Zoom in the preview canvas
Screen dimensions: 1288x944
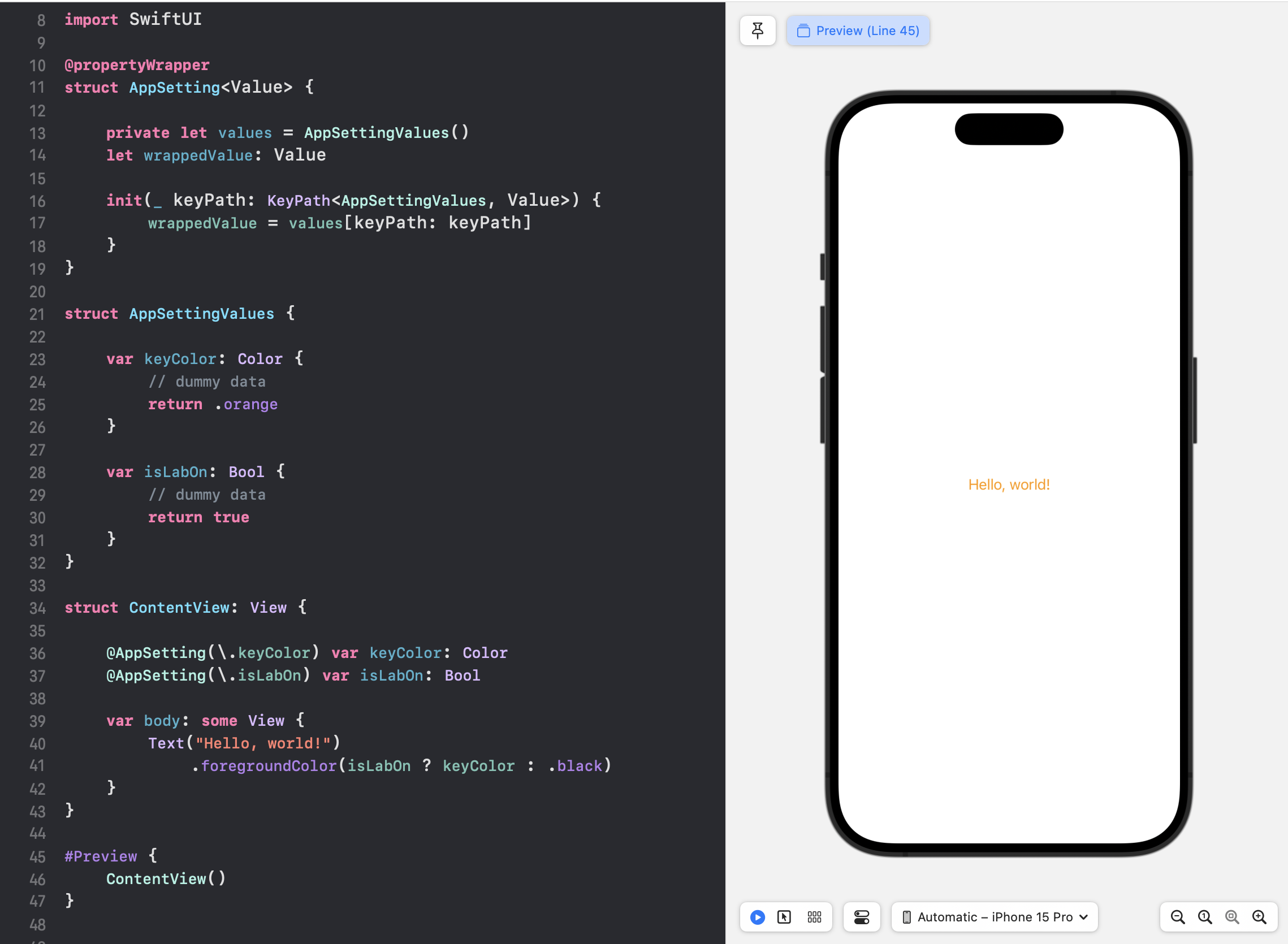click(x=1259, y=917)
